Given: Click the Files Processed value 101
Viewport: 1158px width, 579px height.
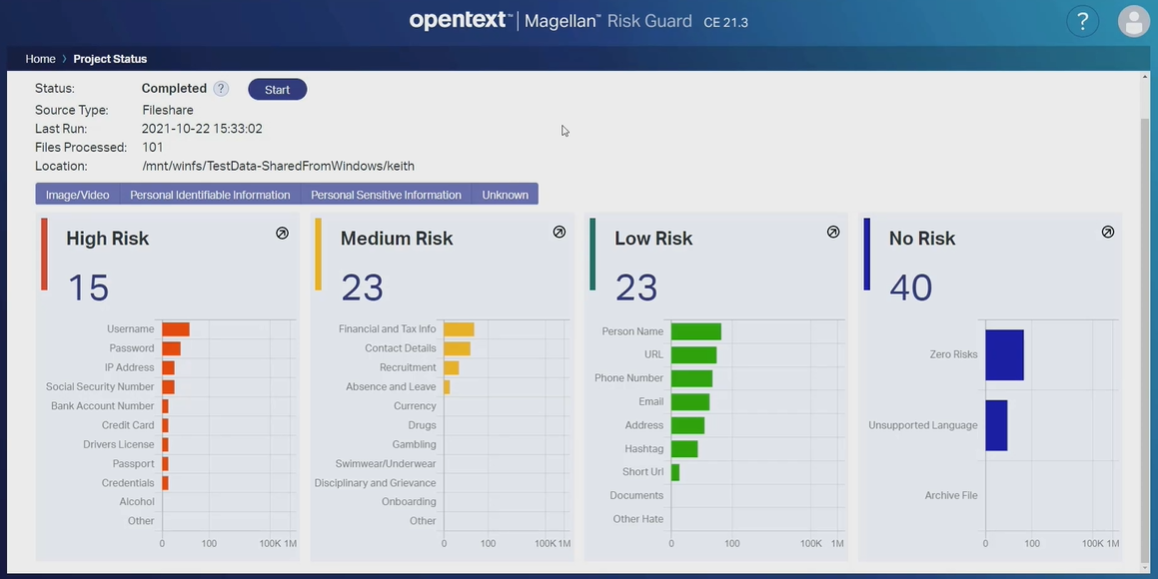Looking at the screenshot, I should pos(153,148).
